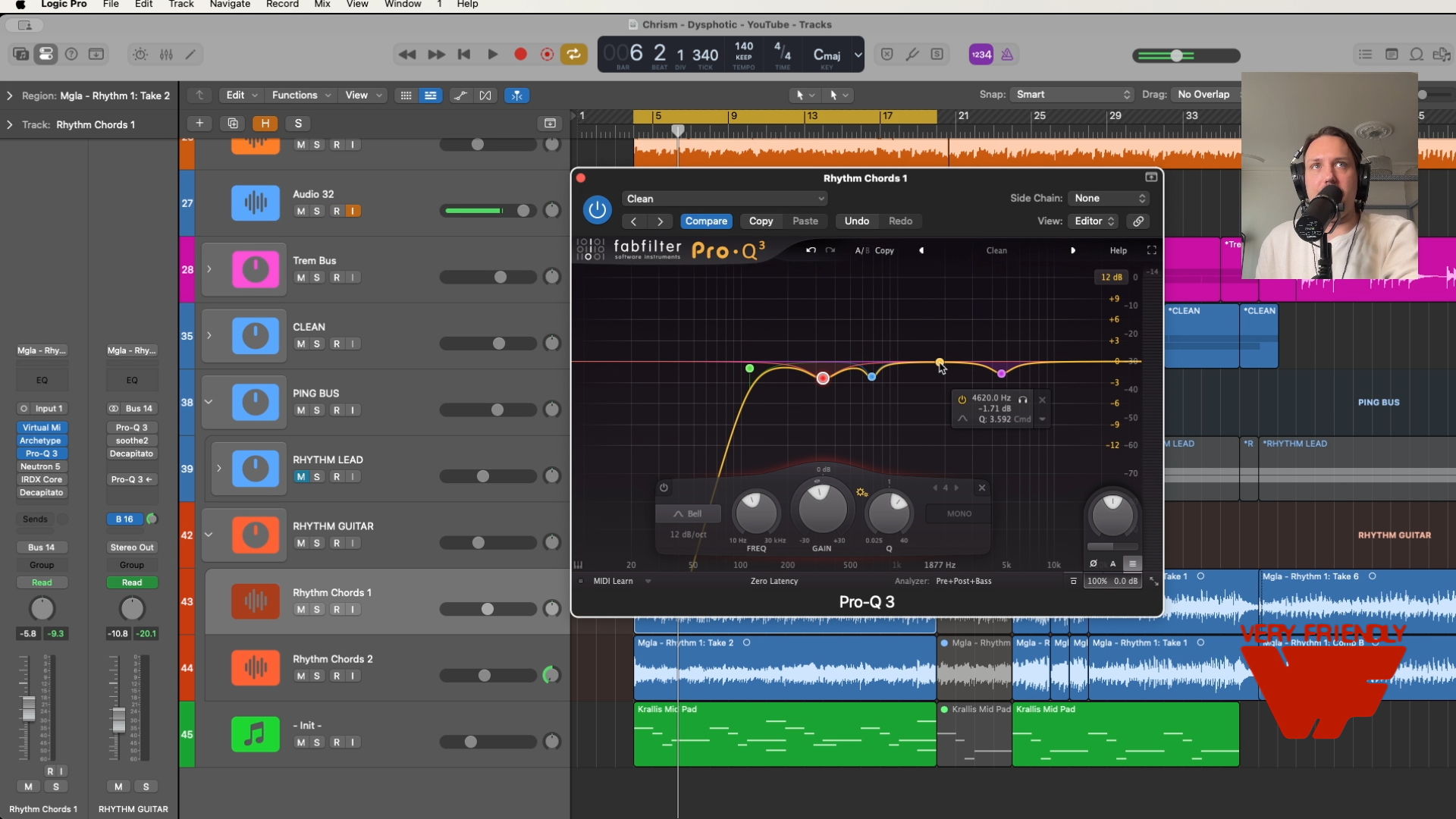This screenshot has width=1456, height=819.
Task: Open the Side Chain None dropdown
Action: tap(1109, 199)
